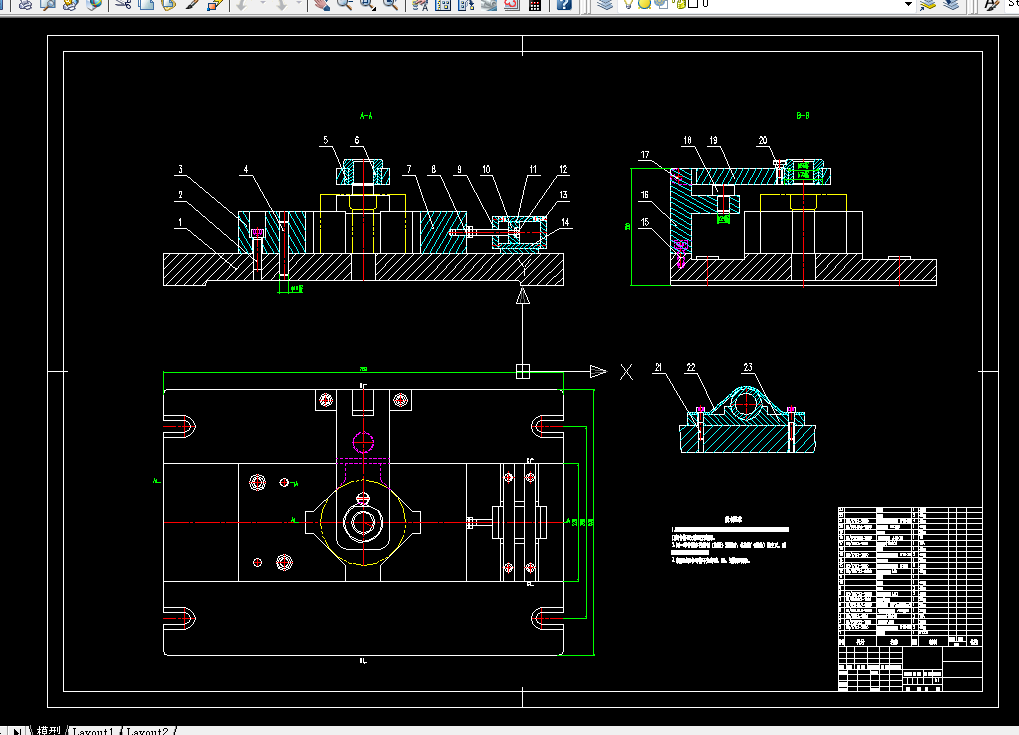Open Plot Preview from the toolbar
The width and height of the screenshot is (1019, 735).
(47, 4)
